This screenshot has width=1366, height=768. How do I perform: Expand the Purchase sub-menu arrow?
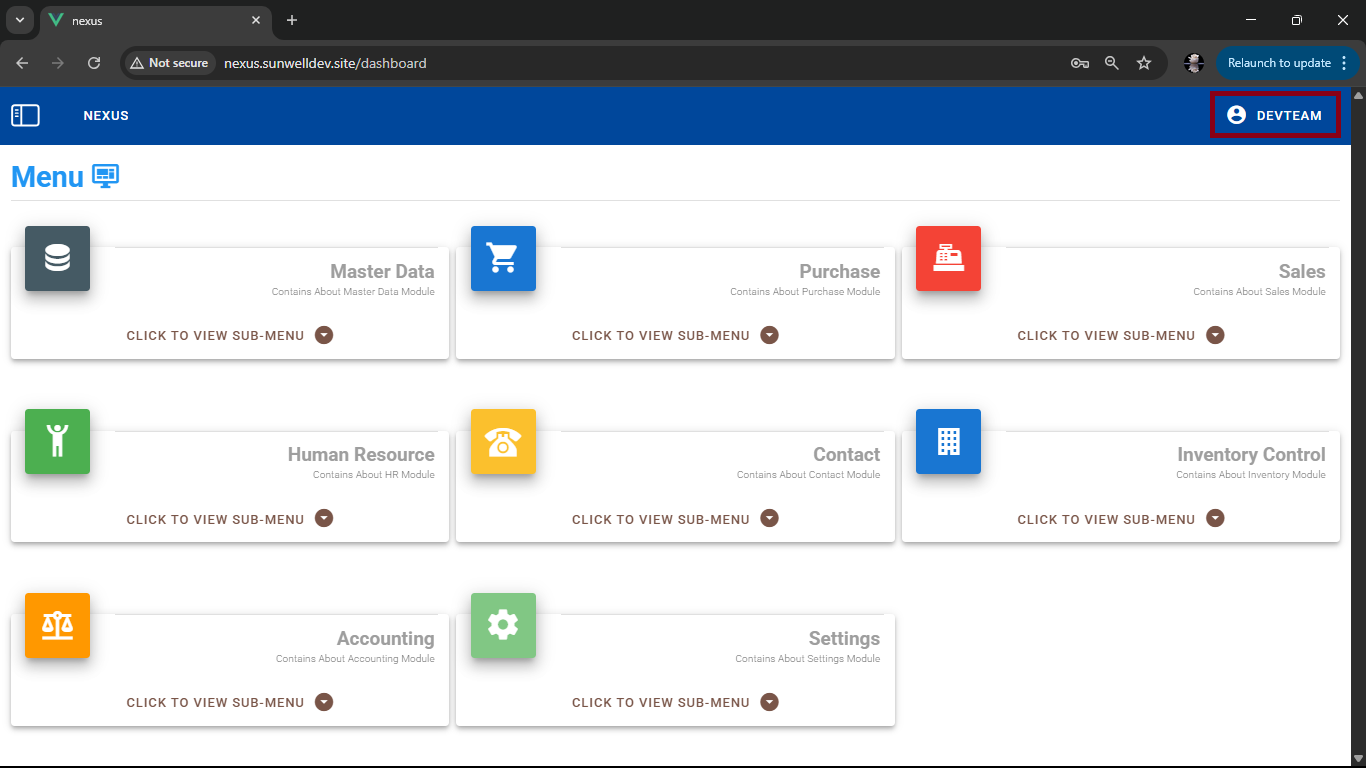tap(769, 335)
